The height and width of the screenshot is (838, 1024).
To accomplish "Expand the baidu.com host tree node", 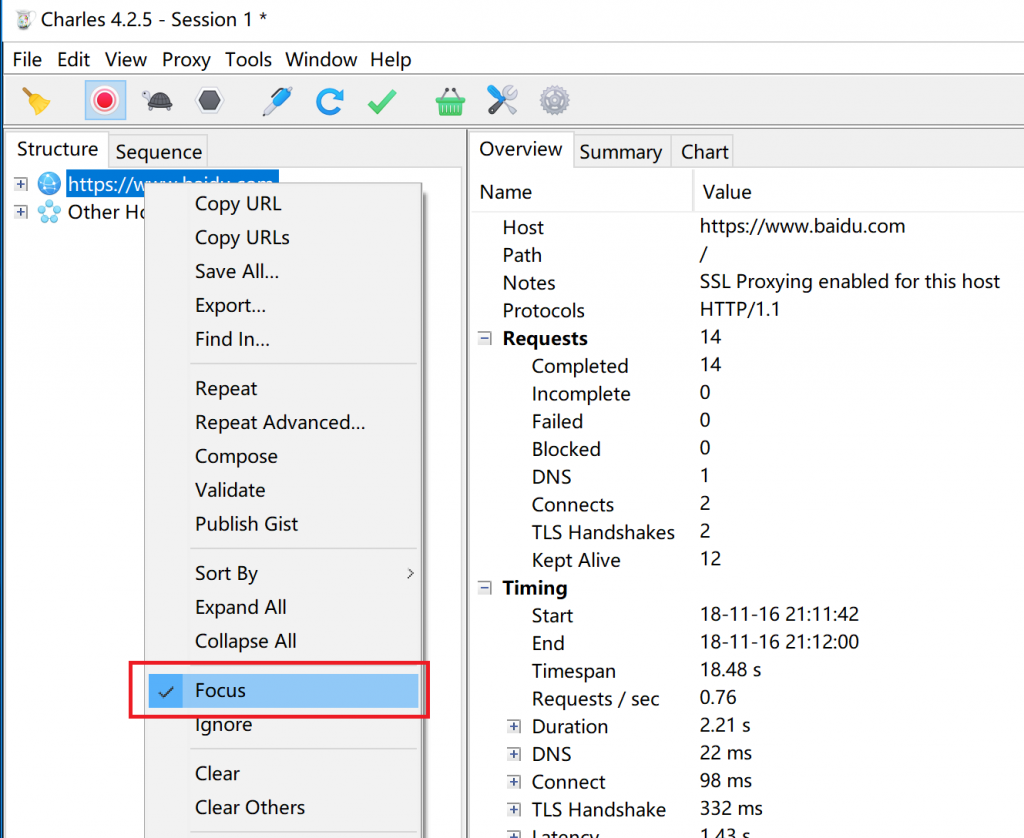I will coord(21,184).
